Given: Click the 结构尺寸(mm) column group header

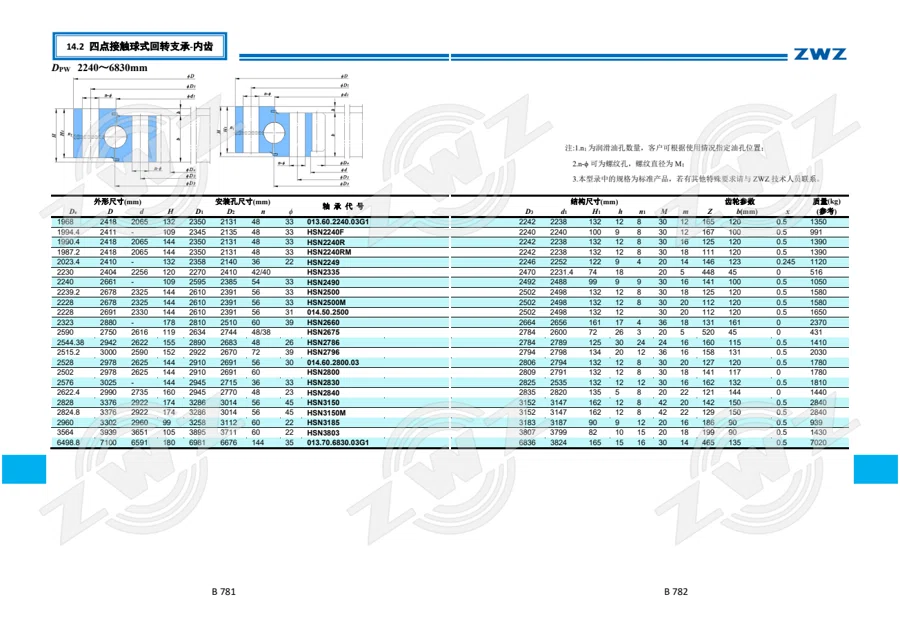Looking at the screenshot, I should pos(594,202).
